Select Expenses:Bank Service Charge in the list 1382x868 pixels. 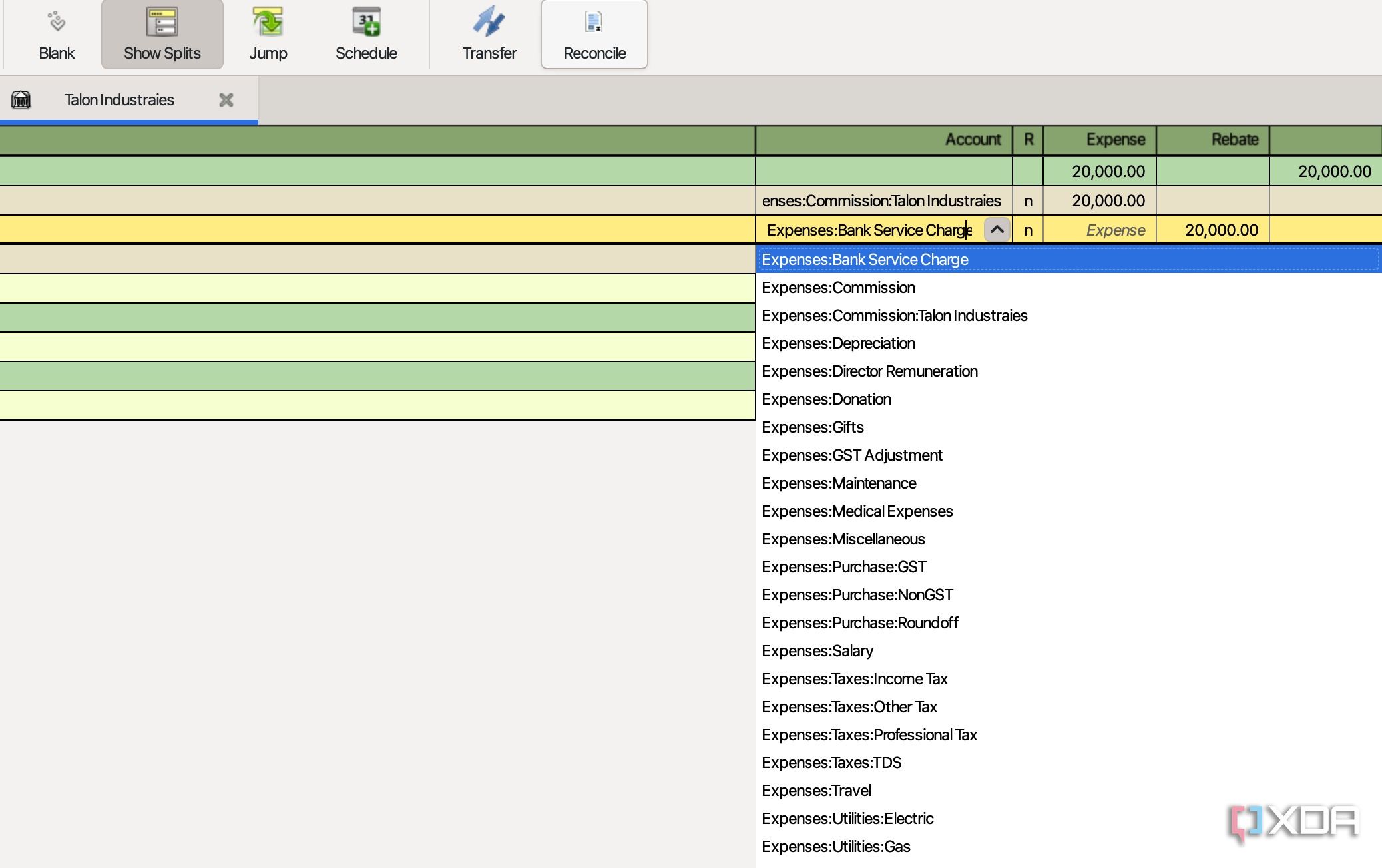(x=1068, y=260)
